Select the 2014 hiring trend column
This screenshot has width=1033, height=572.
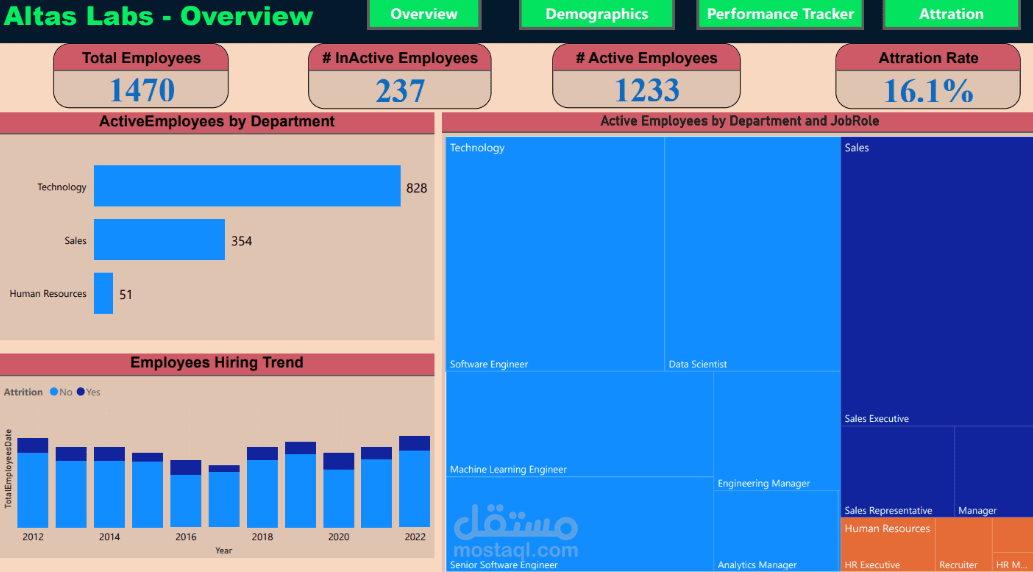[x=109, y=487]
